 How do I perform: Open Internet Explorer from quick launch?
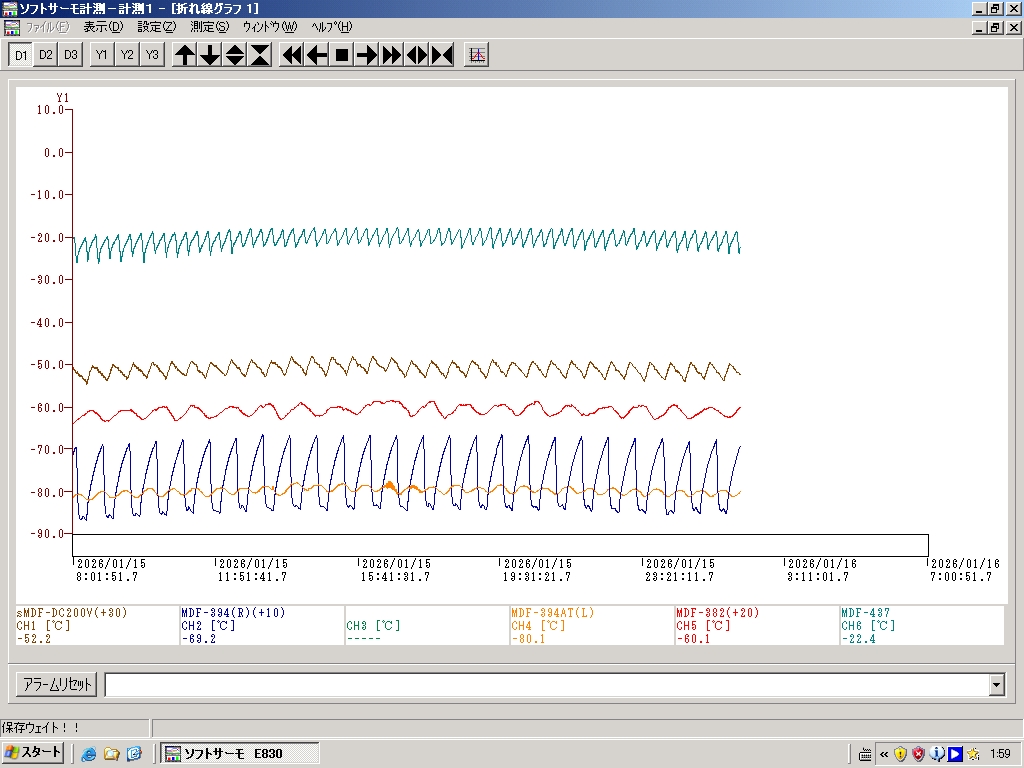89,753
